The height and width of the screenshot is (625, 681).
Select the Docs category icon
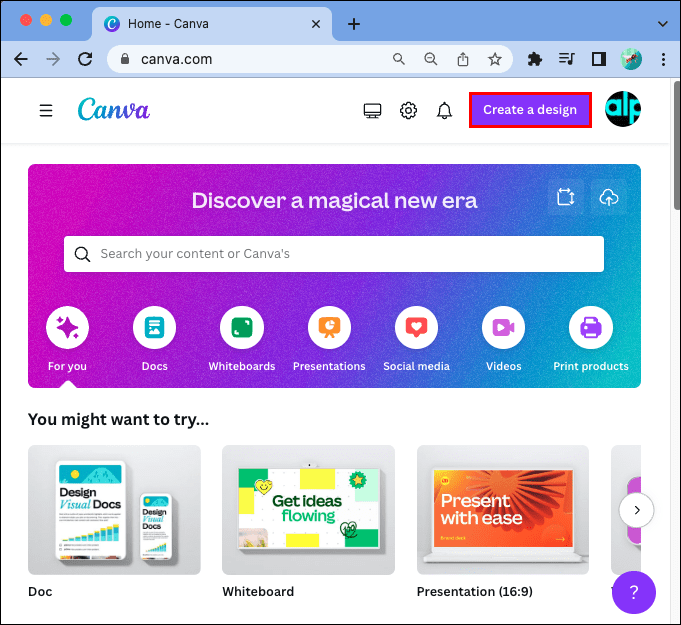click(155, 327)
